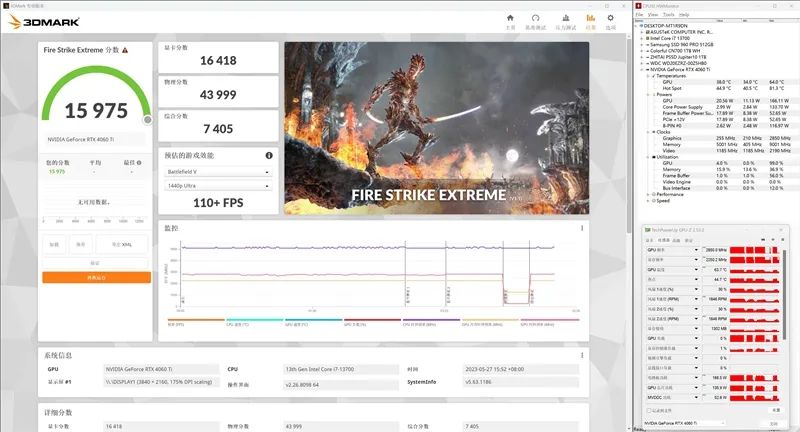Click the validate button above the orange button
This screenshot has width=800, height=432.
(x=95, y=263)
